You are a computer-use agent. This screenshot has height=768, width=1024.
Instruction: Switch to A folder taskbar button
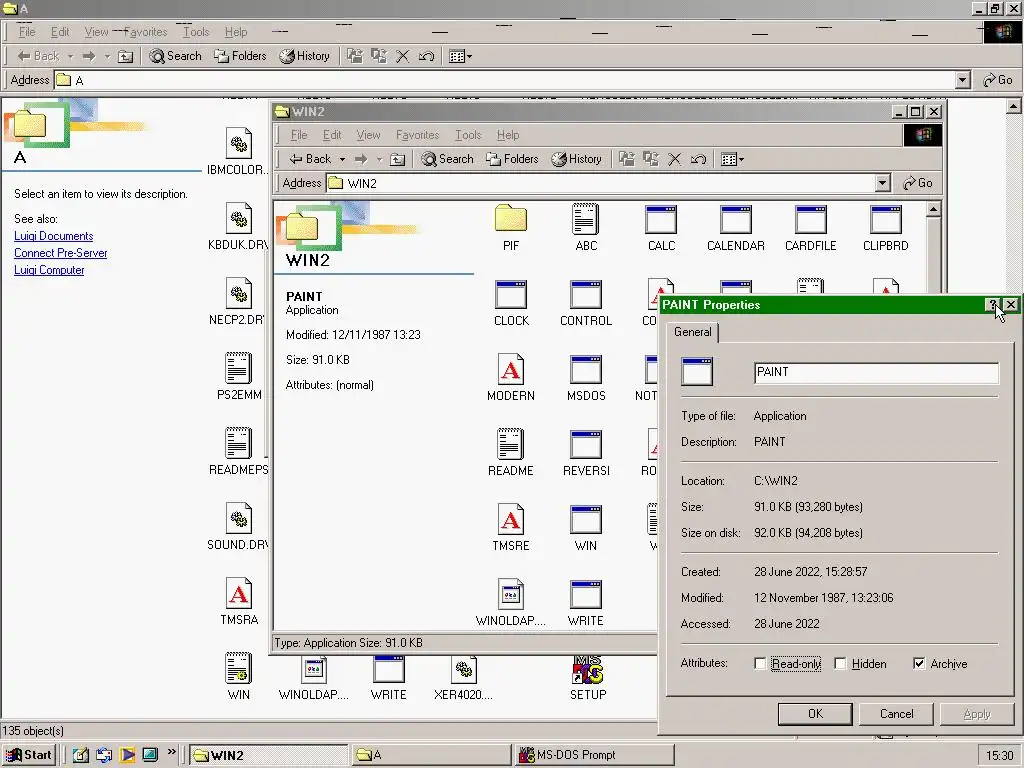431,755
